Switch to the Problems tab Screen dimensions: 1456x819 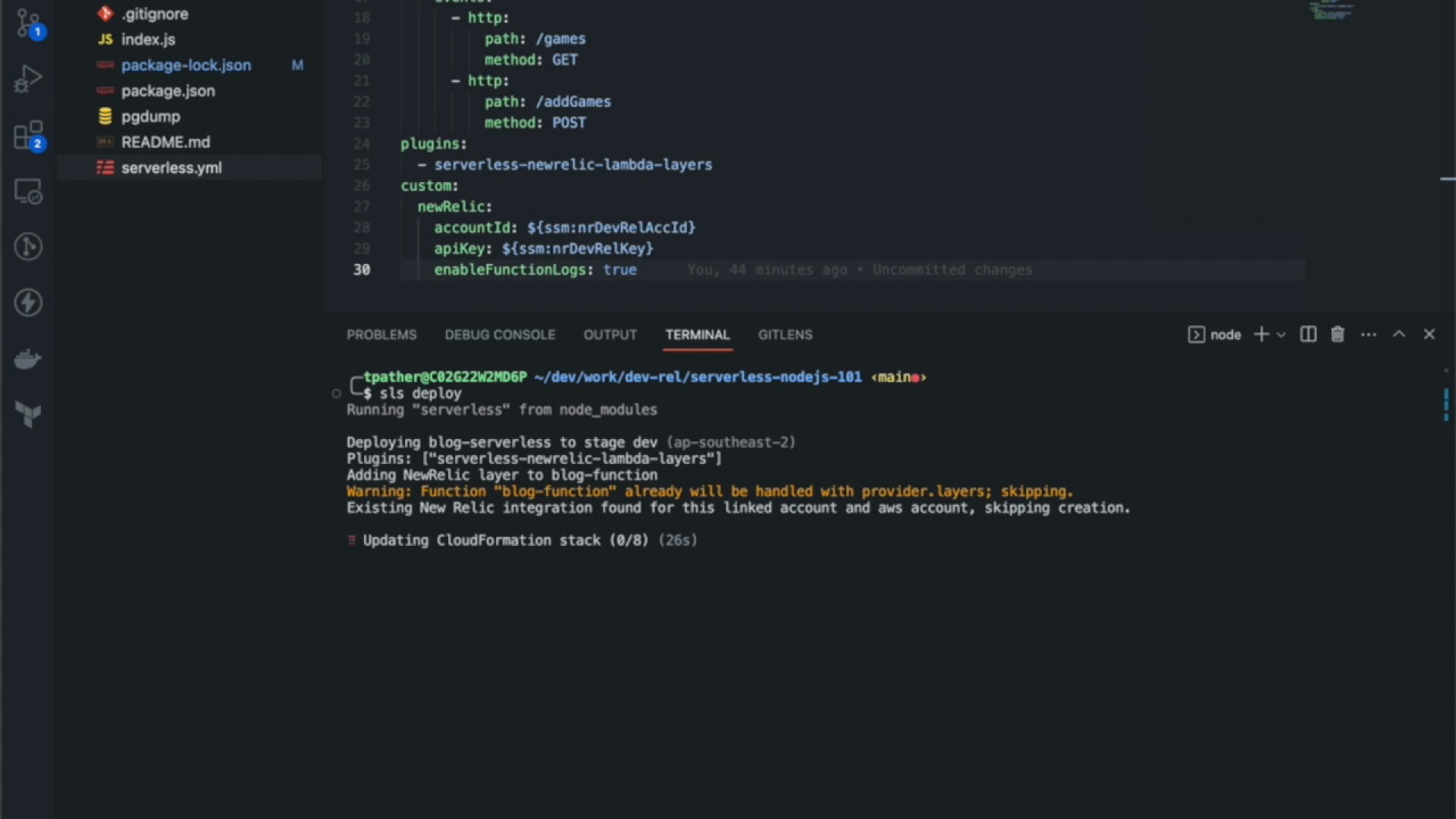[x=381, y=334]
